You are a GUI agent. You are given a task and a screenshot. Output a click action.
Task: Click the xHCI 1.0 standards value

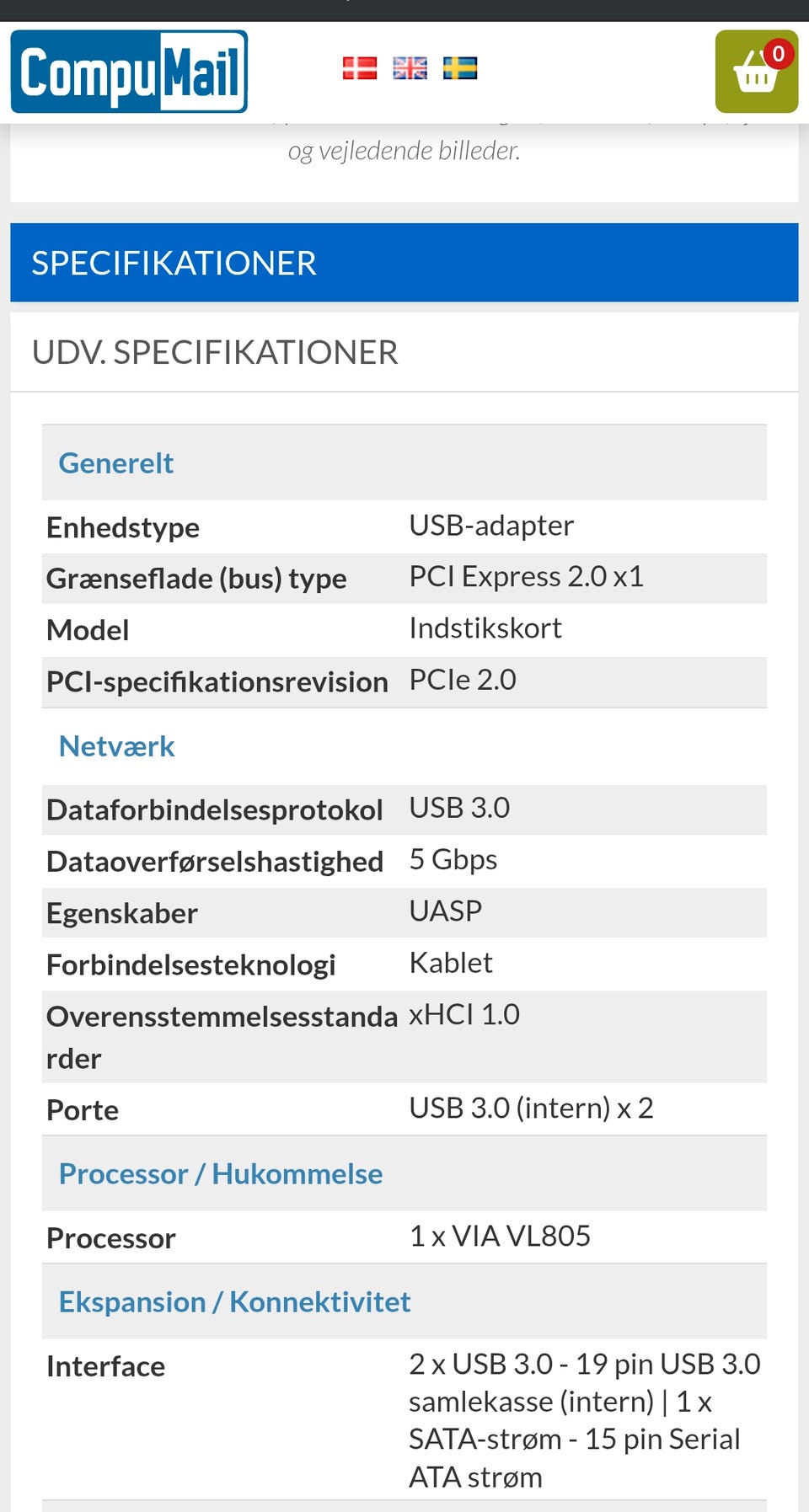(464, 1015)
